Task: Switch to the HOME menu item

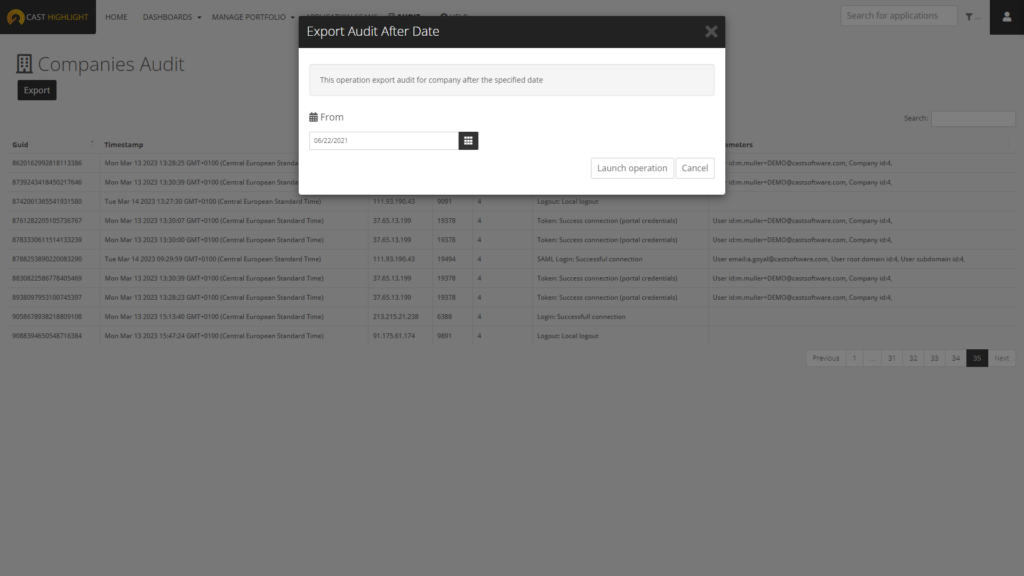Action: click(x=116, y=17)
